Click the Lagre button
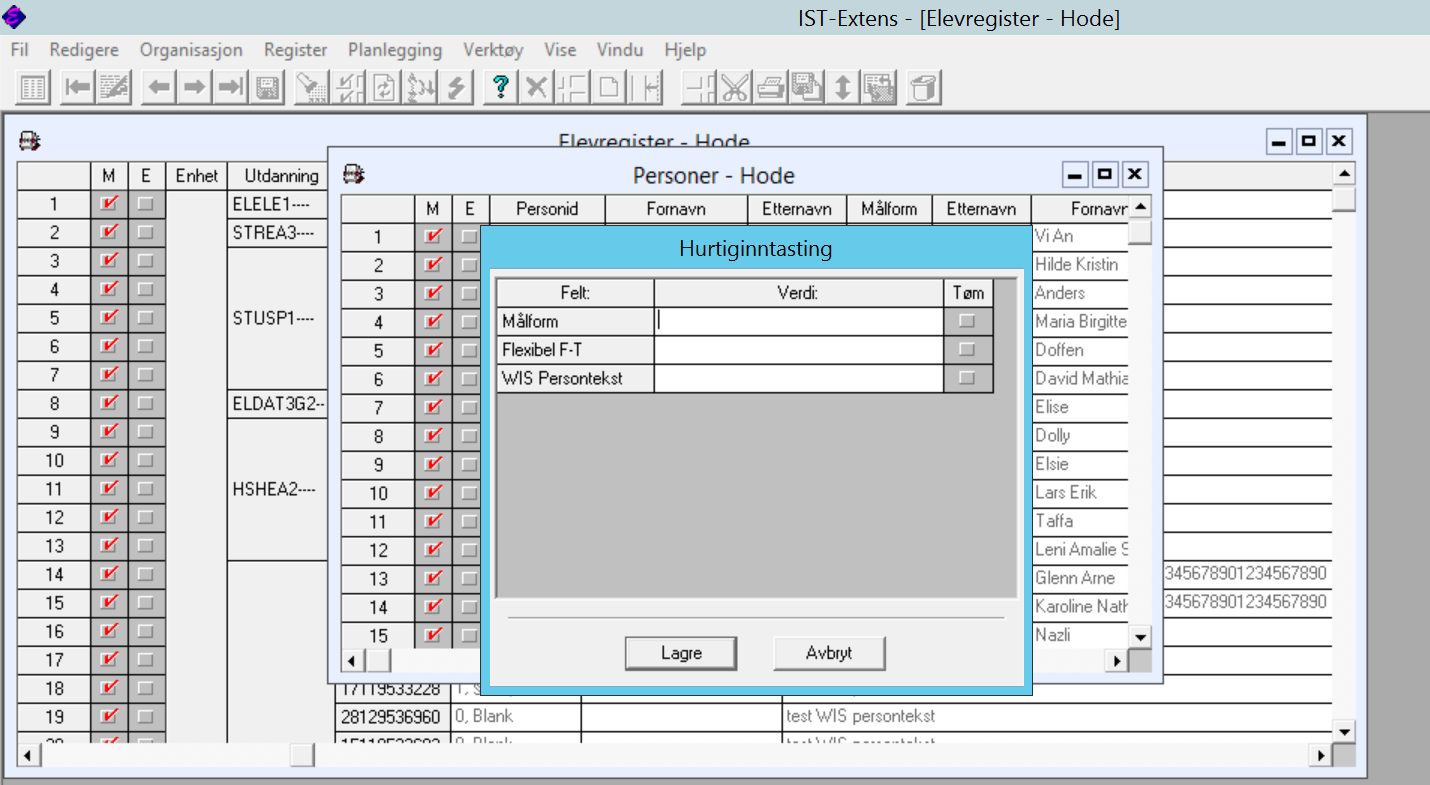The width and height of the screenshot is (1430, 785). [x=681, y=653]
